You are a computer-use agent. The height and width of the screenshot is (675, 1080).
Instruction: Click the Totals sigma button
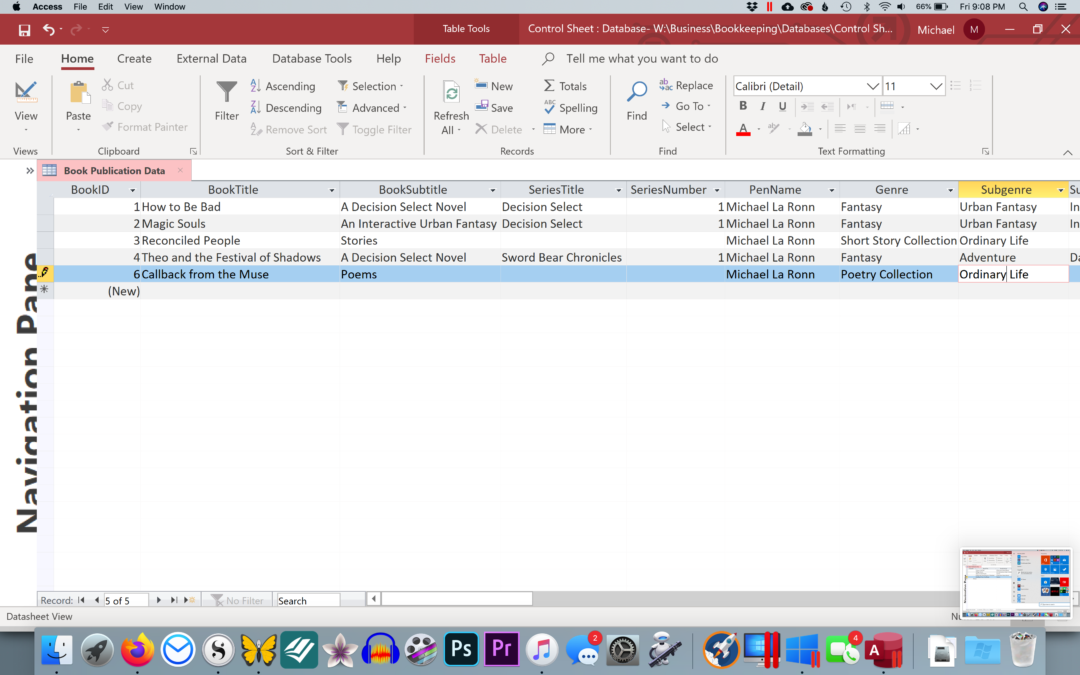coord(565,86)
